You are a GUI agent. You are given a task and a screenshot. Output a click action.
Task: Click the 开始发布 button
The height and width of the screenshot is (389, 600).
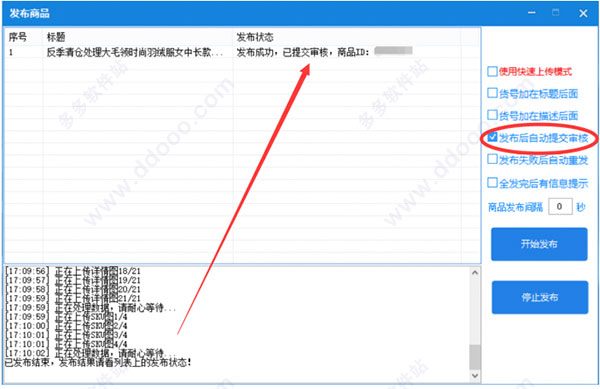click(539, 244)
